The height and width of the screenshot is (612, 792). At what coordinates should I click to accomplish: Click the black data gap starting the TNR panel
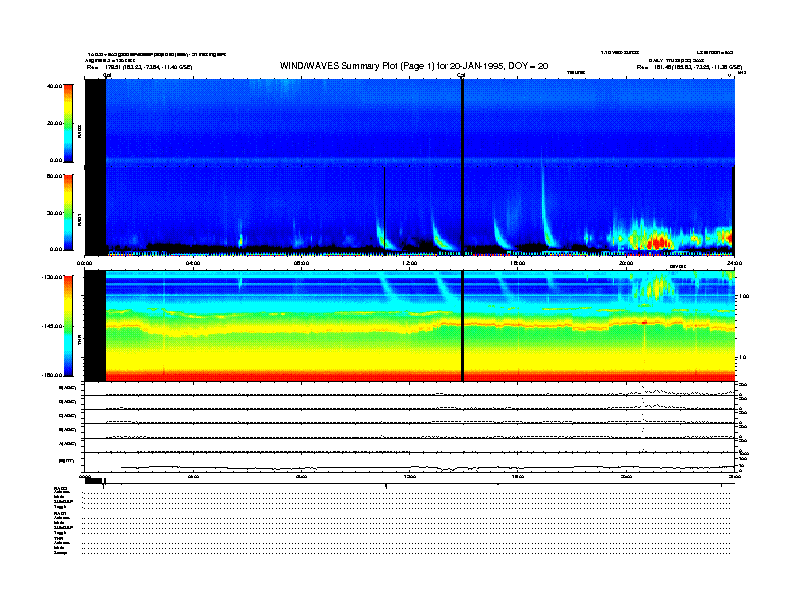click(95, 326)
